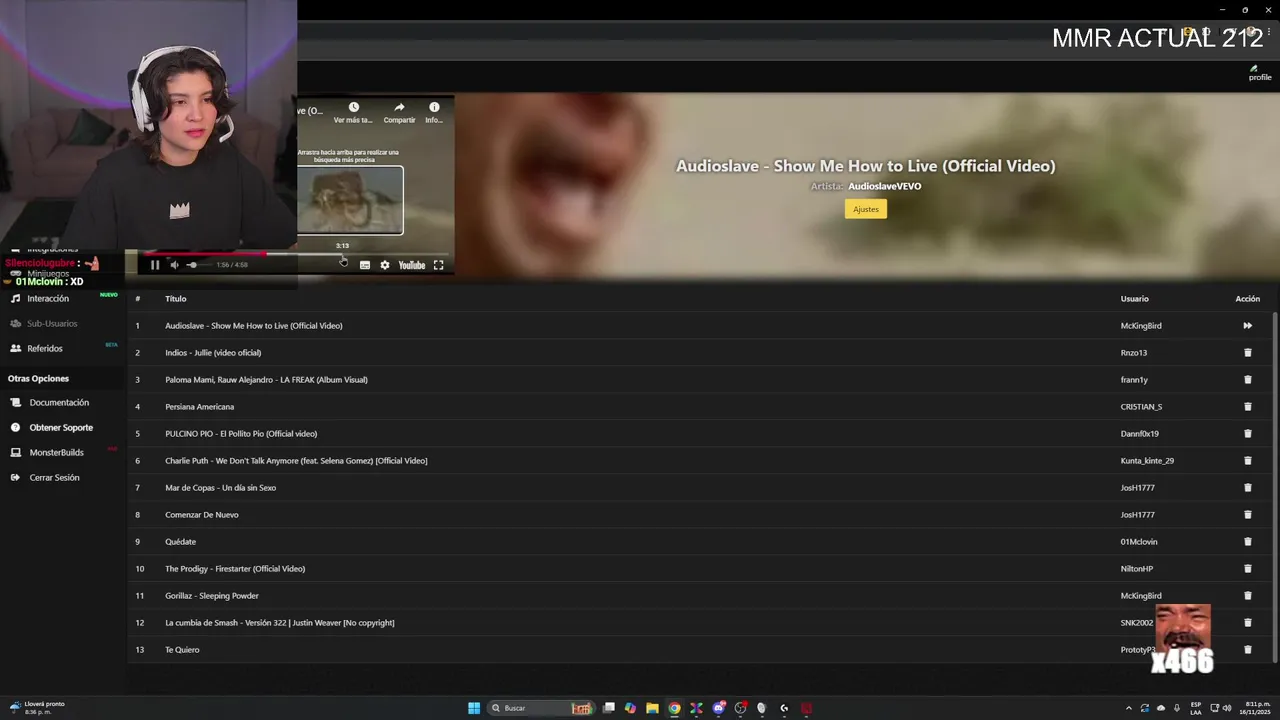
Task: Click the title Te Quiero
Action: pos(182,649)
